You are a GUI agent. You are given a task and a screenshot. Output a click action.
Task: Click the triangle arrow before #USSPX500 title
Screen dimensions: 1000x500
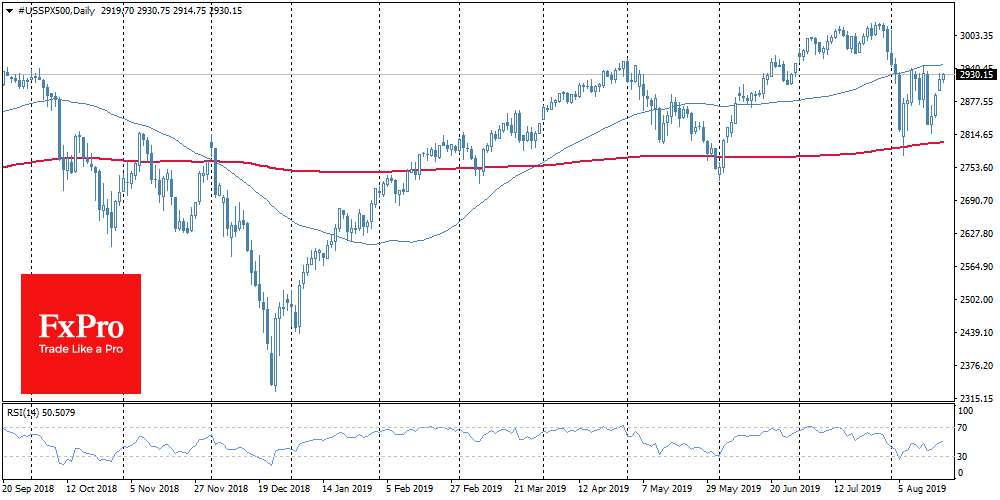click(9, 8)
